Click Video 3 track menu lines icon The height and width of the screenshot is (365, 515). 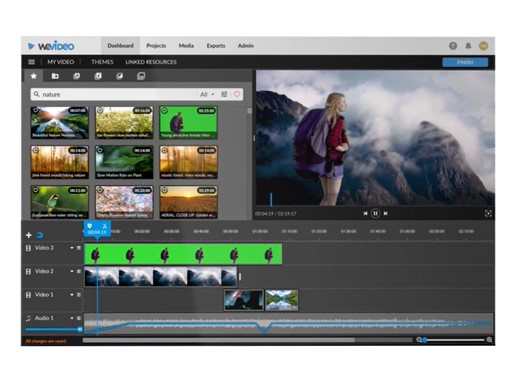click(x=79, y=248)
